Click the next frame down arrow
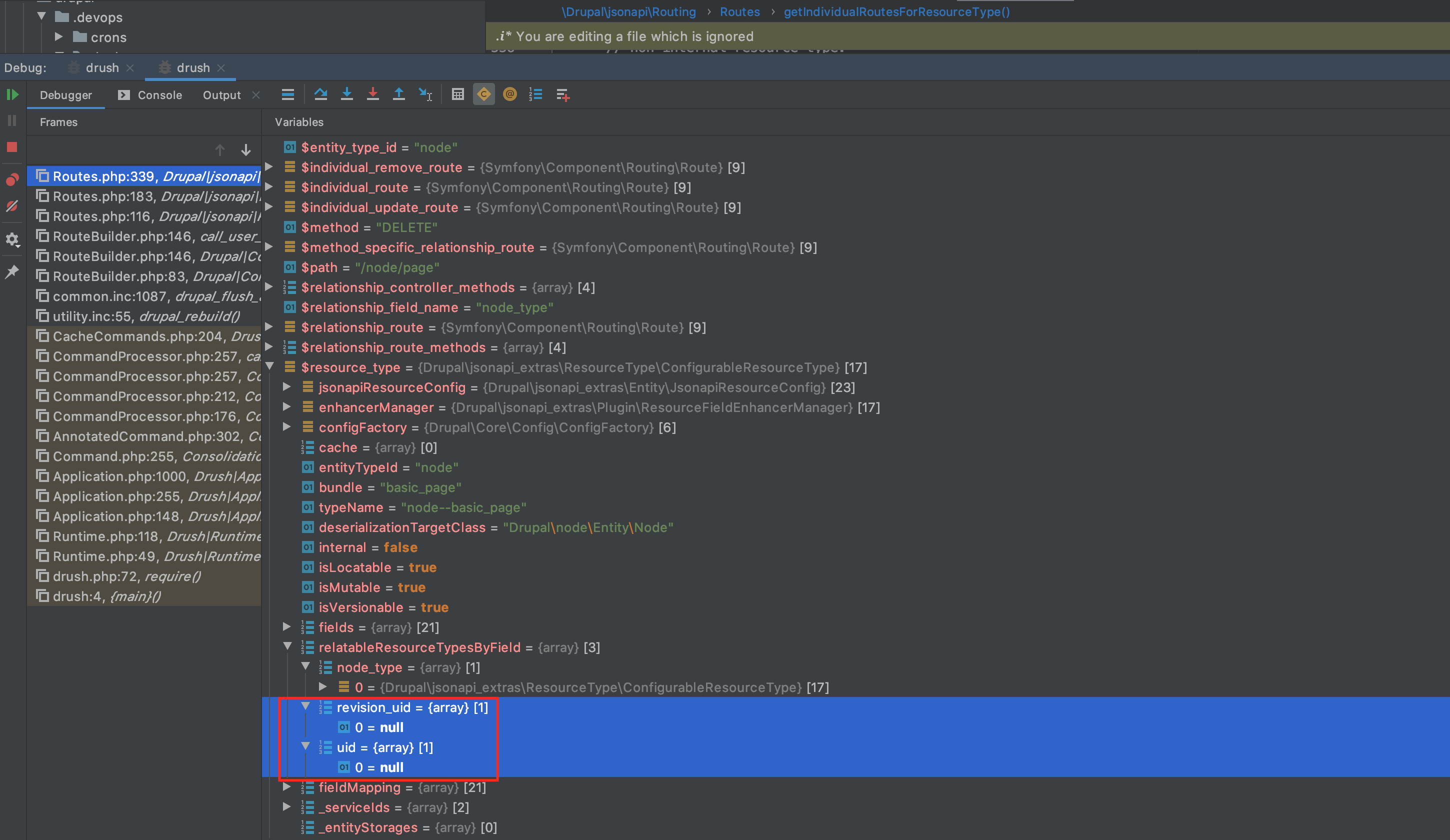 tap(245, 150)
